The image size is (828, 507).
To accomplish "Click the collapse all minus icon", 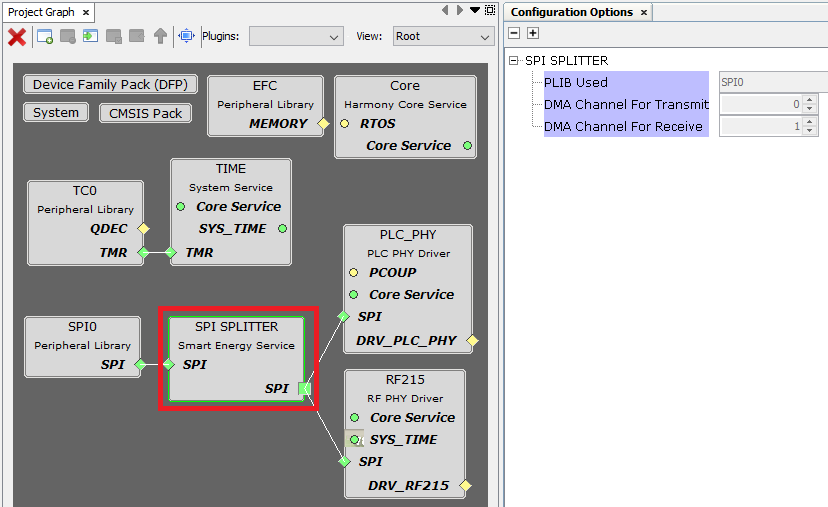I will (x=515, y=33).
